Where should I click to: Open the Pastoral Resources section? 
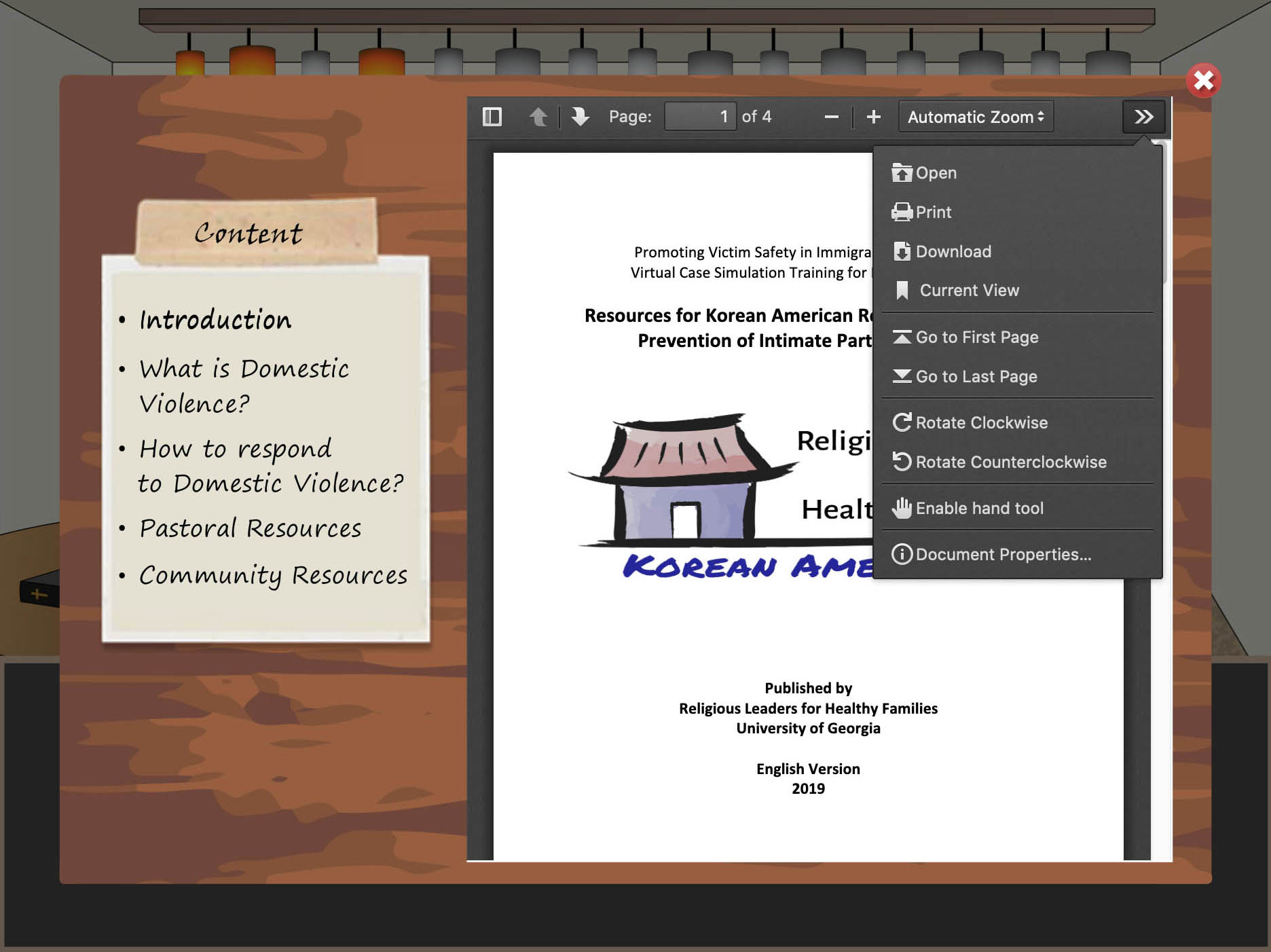[251, 528]
